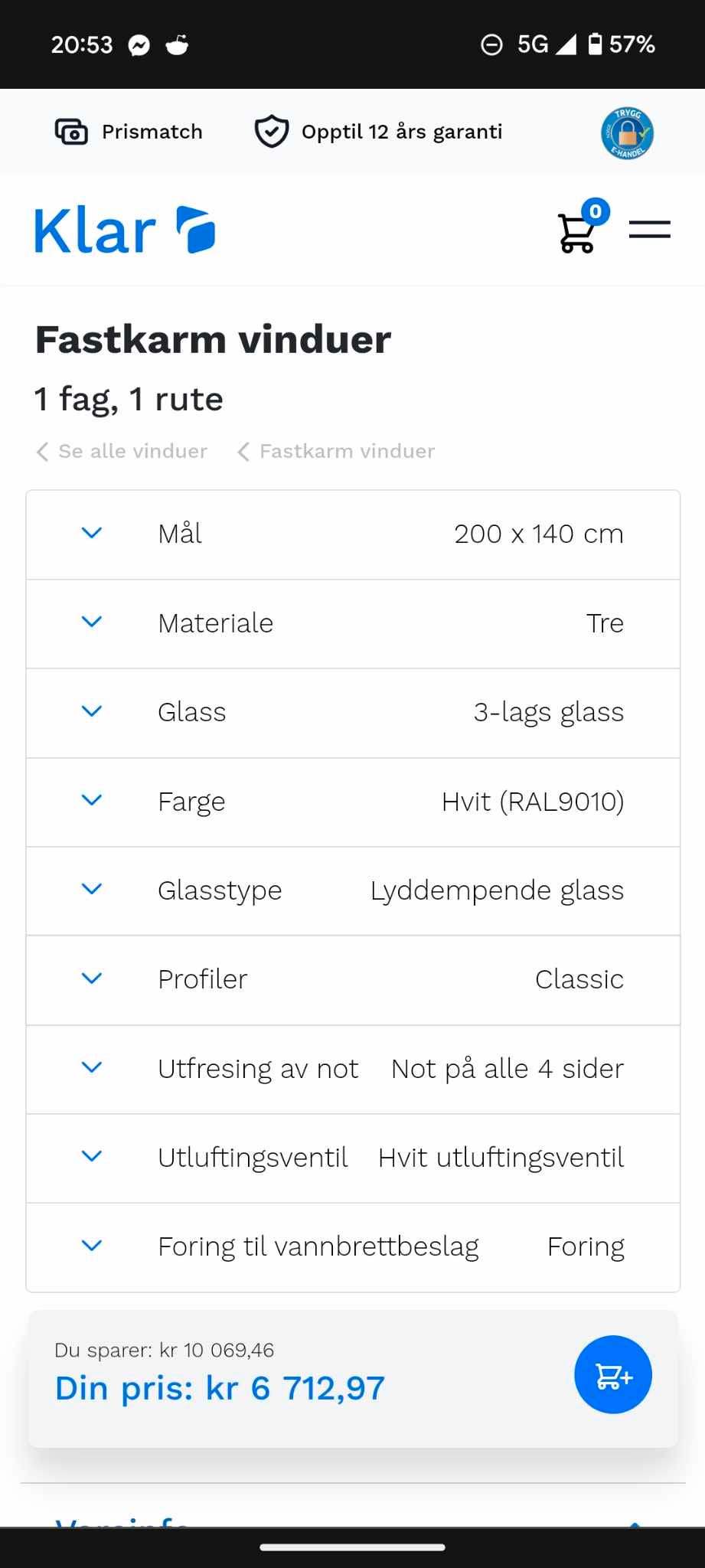The height and width of the screenshot is (1568, 705).
Task: Click the Din pris price text
Action: pos(220,1387)
